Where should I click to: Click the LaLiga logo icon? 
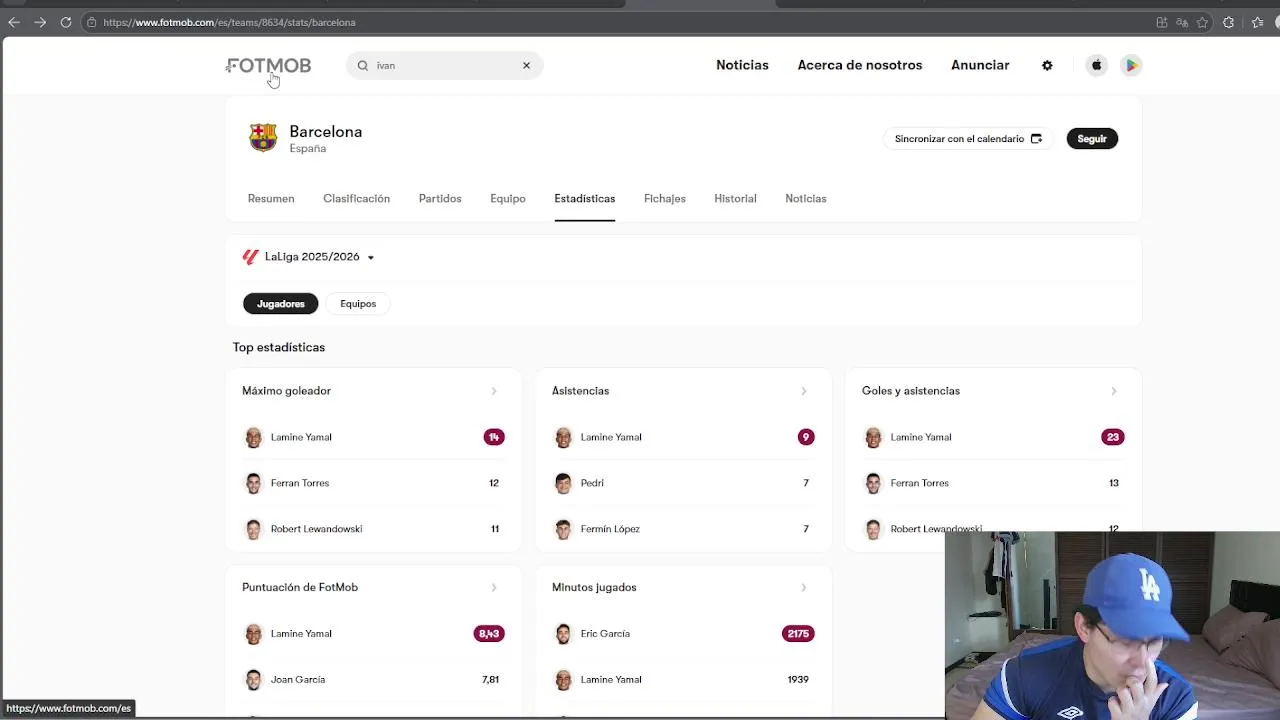(x=250, y=257)
